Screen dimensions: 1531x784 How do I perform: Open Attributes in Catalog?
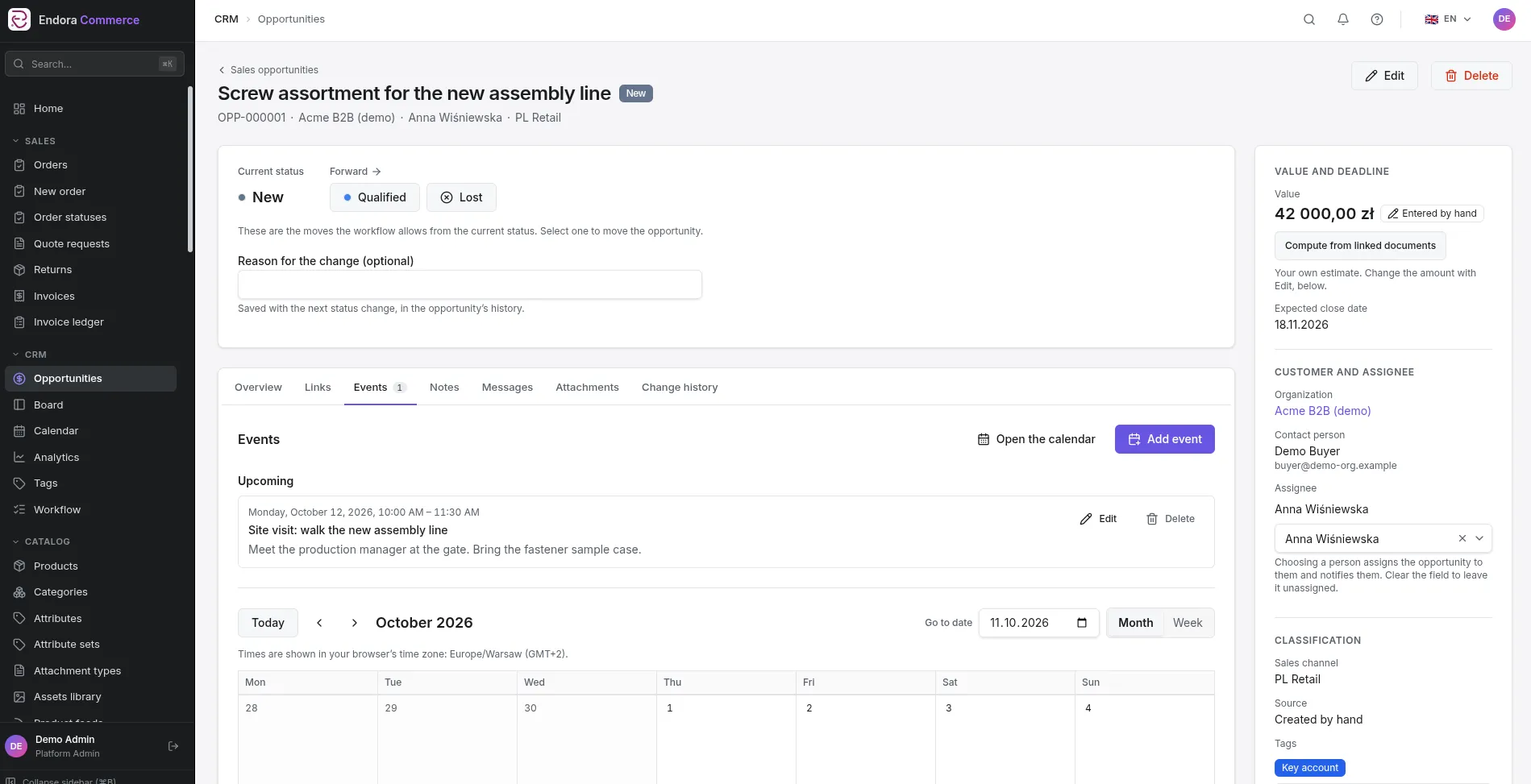pos(90,619)
